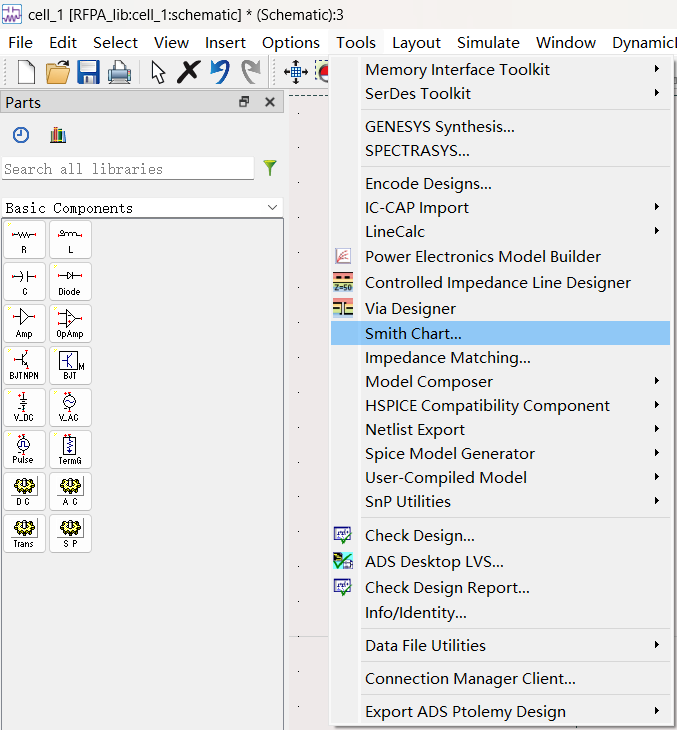Save the design with the floppy disk icon
The width and height of the screenshot is (677, 730).
(88, 72)
